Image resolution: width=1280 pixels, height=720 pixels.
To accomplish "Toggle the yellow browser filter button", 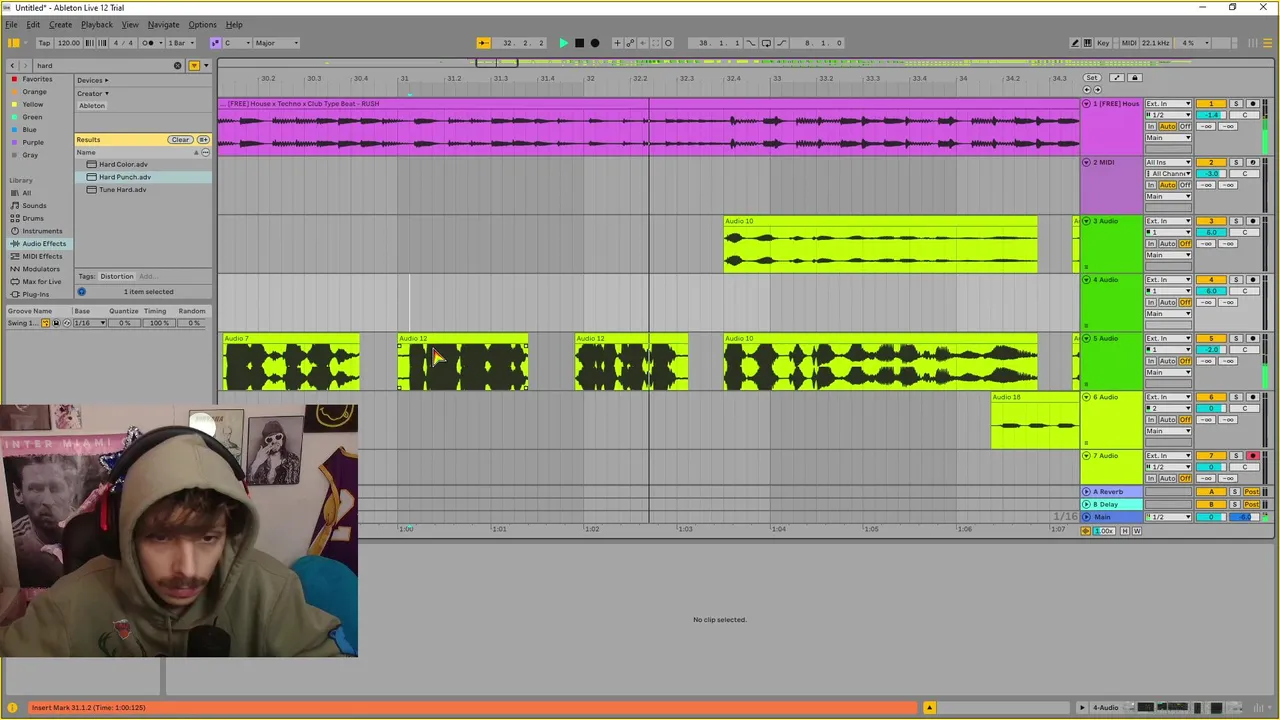I will point(194,65).
